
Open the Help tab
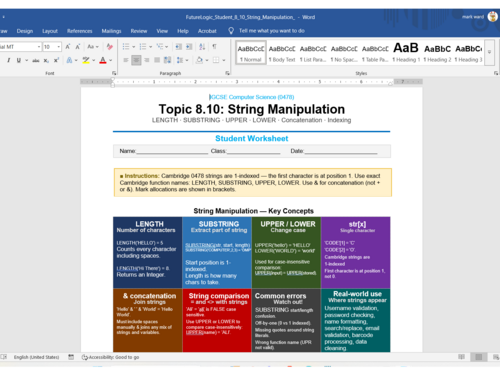pos(183,31)
